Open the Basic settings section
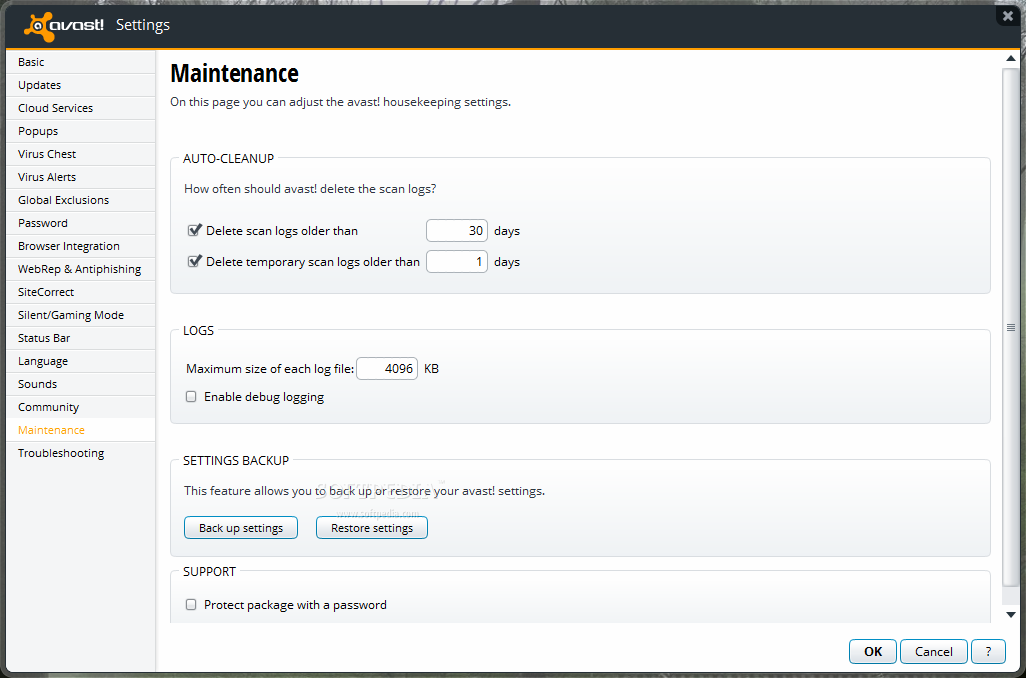The height and width of the screenshot is (678, 1026). 81,62
